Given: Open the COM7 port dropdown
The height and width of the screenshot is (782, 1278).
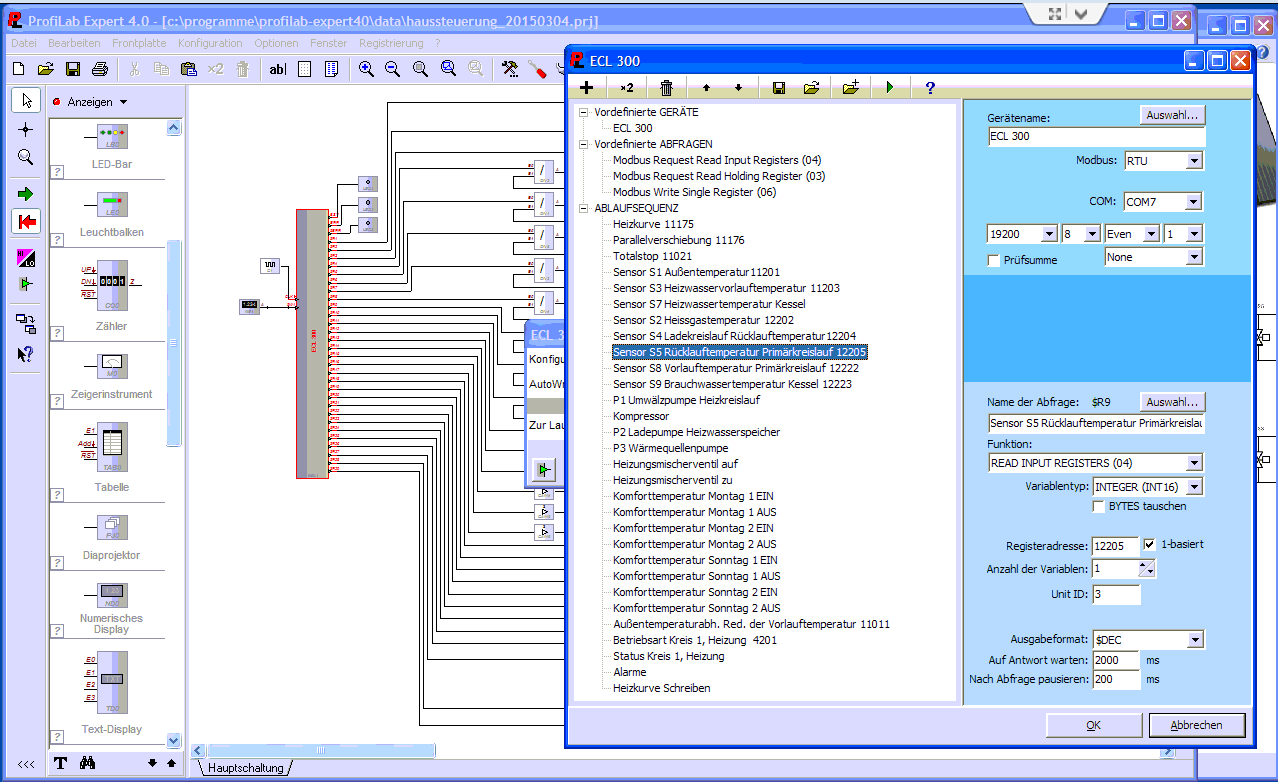Looking at the screenshot, I should click(x=1194, y=202).
